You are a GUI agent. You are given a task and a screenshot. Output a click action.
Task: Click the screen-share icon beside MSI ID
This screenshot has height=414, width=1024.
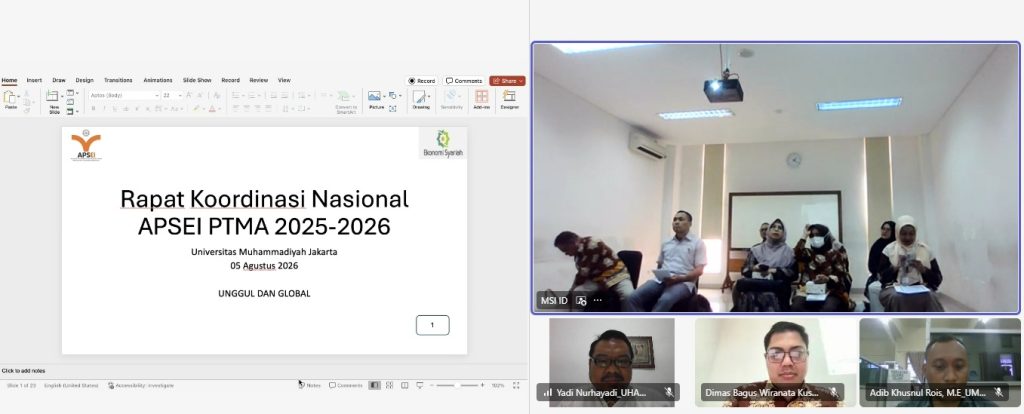tap(581, 300)
